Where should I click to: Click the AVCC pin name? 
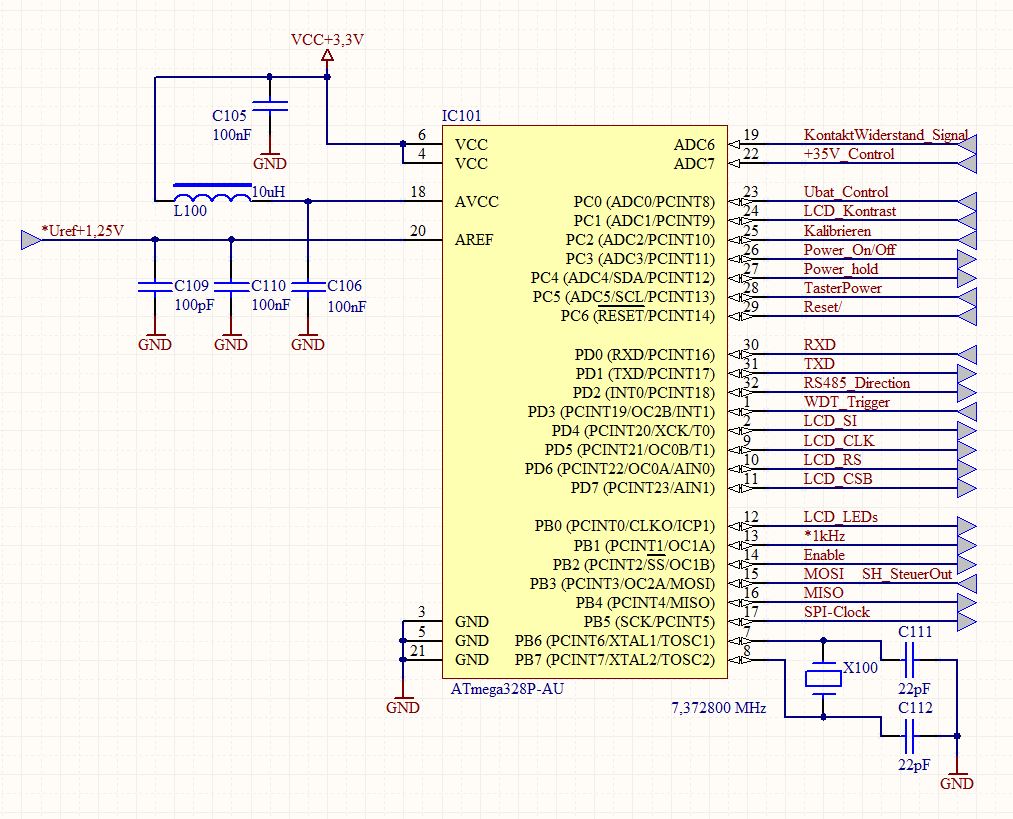(477, 202)
